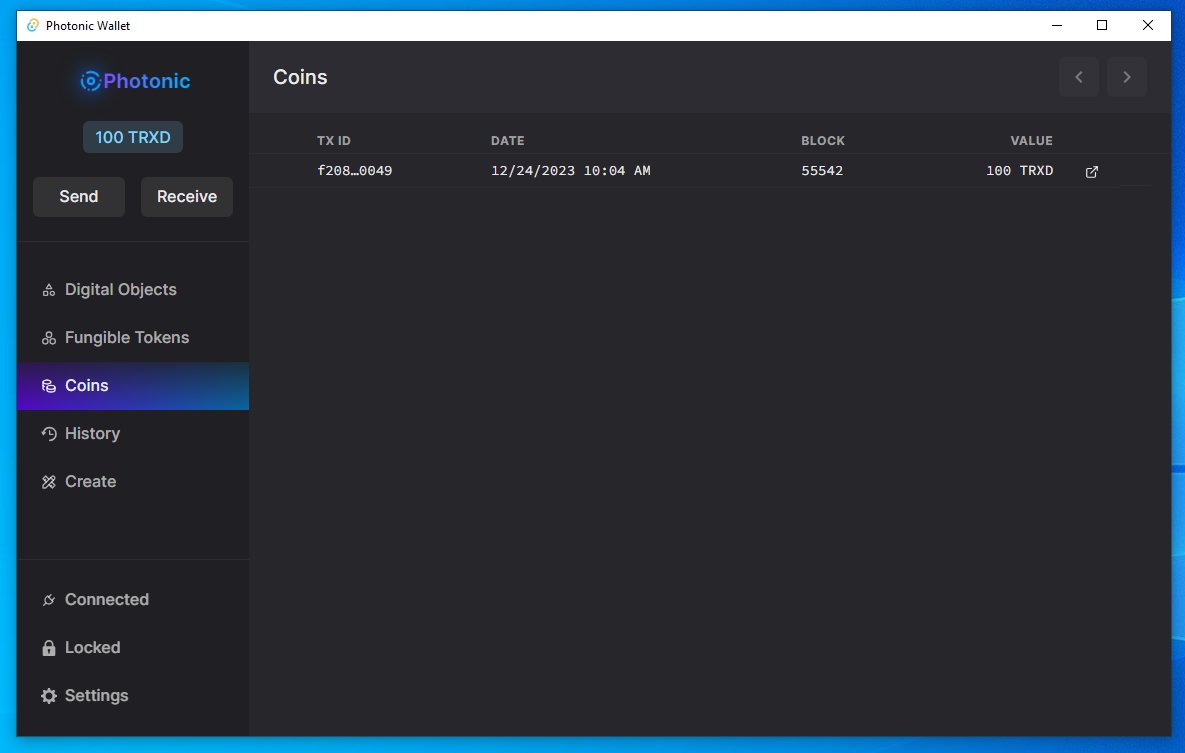Click the 100 TRXD value cell
This screenshot has width=1185, height=753.
click(1019, 171)
